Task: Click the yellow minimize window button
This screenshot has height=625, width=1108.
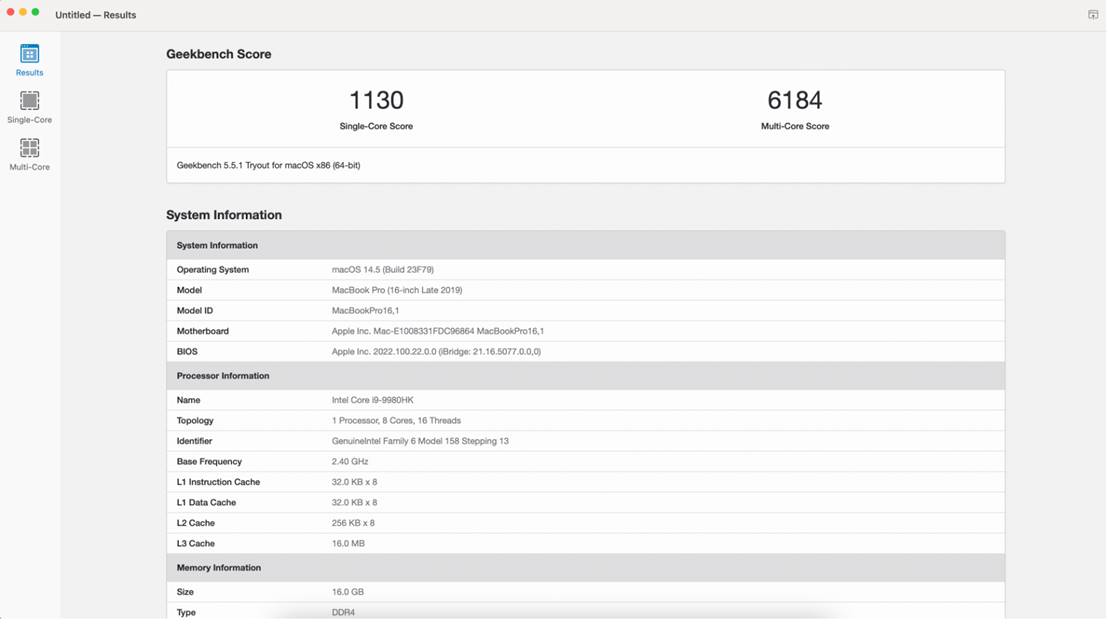Action: [x=23, y=12]
